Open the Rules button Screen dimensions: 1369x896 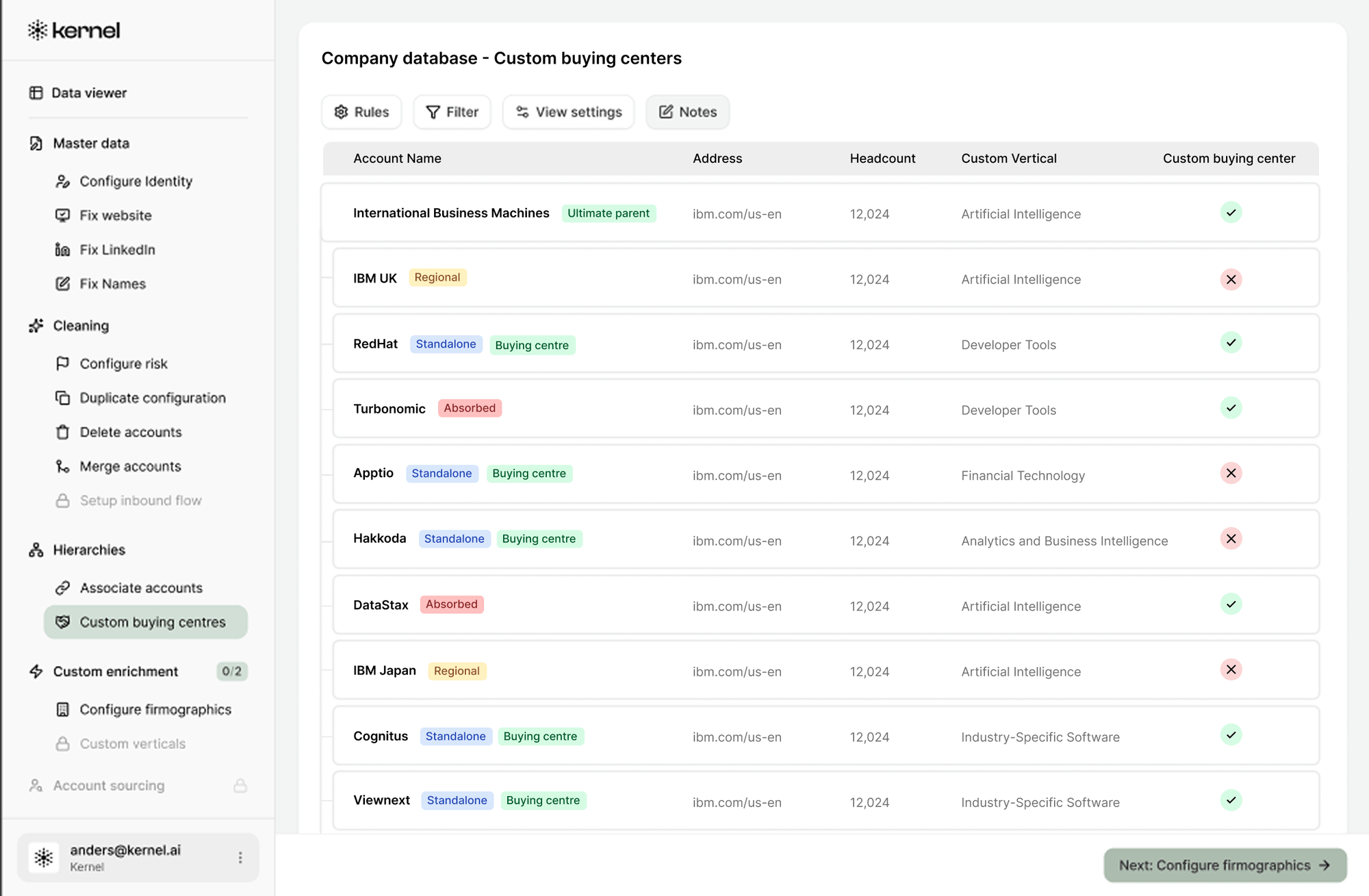tap(361, 112)
